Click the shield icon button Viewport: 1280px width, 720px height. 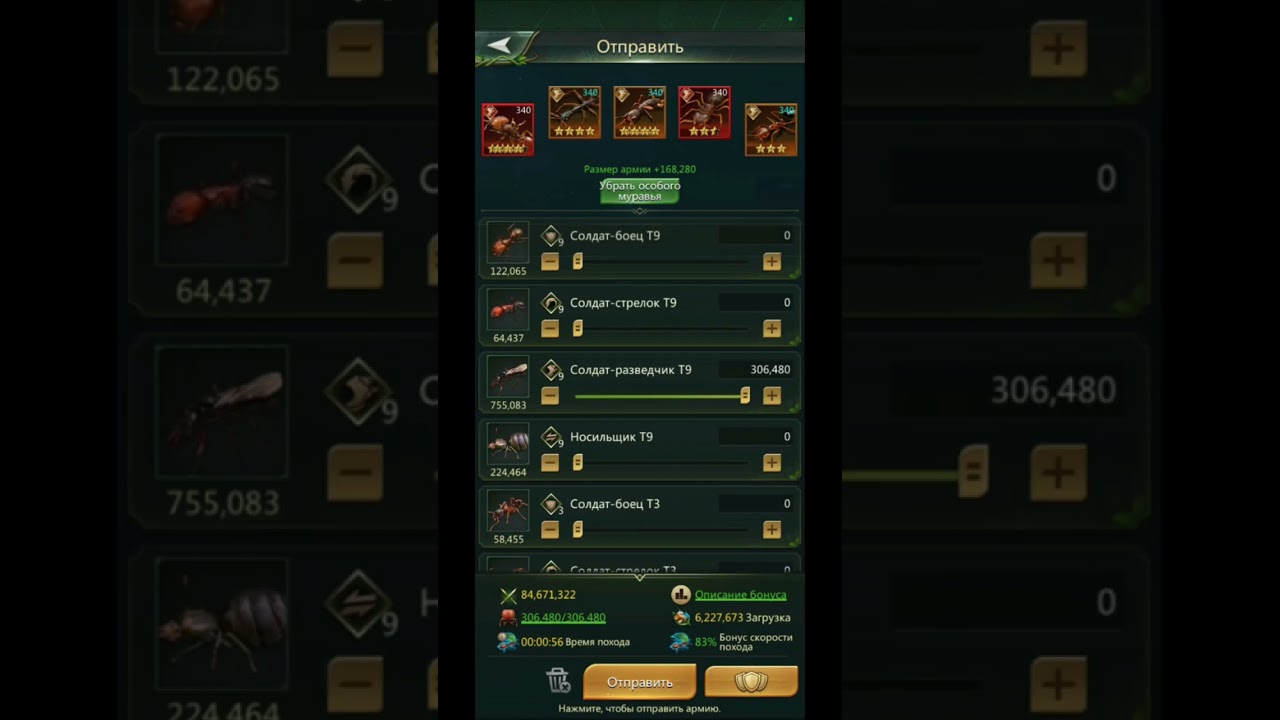pos(751,682)
